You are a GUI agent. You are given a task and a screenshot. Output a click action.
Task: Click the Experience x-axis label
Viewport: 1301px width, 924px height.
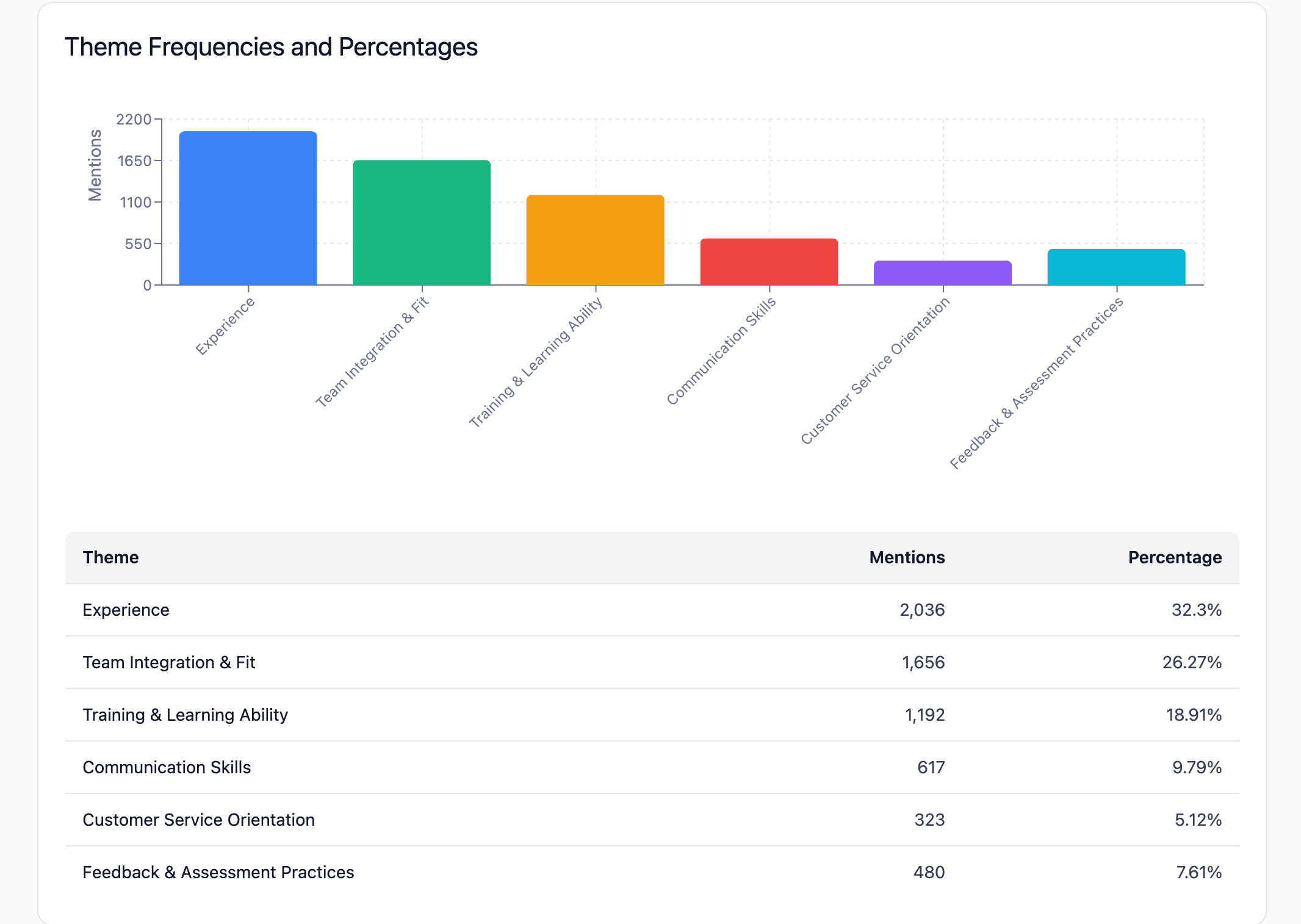(x=225, y=327)
